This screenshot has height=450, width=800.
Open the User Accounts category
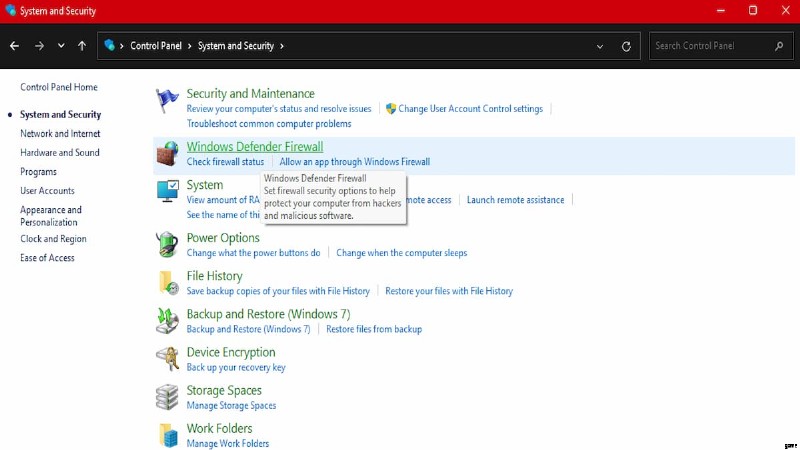(47, 191)
